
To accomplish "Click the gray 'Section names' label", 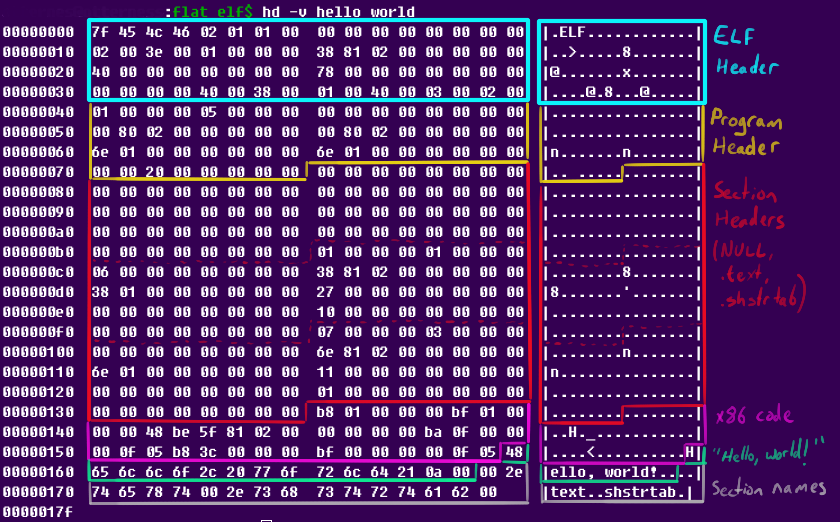I will tap(770, 488).
